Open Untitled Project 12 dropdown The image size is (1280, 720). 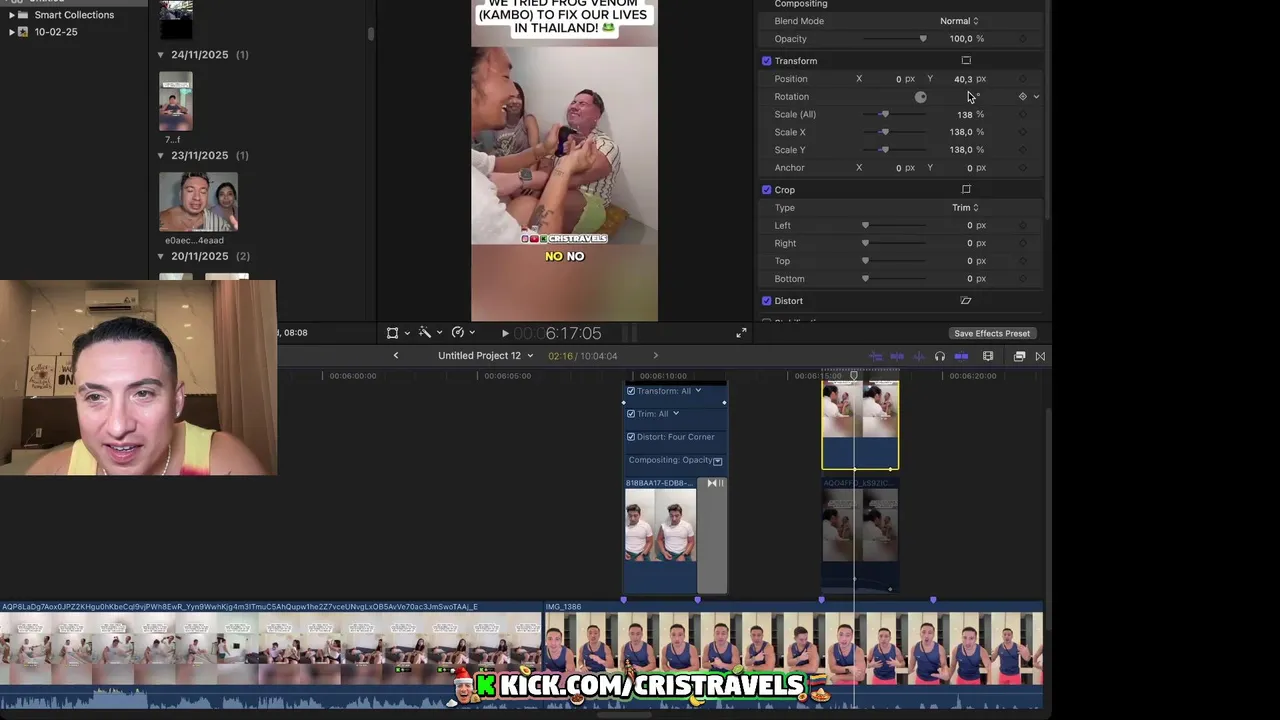point(485,356)
